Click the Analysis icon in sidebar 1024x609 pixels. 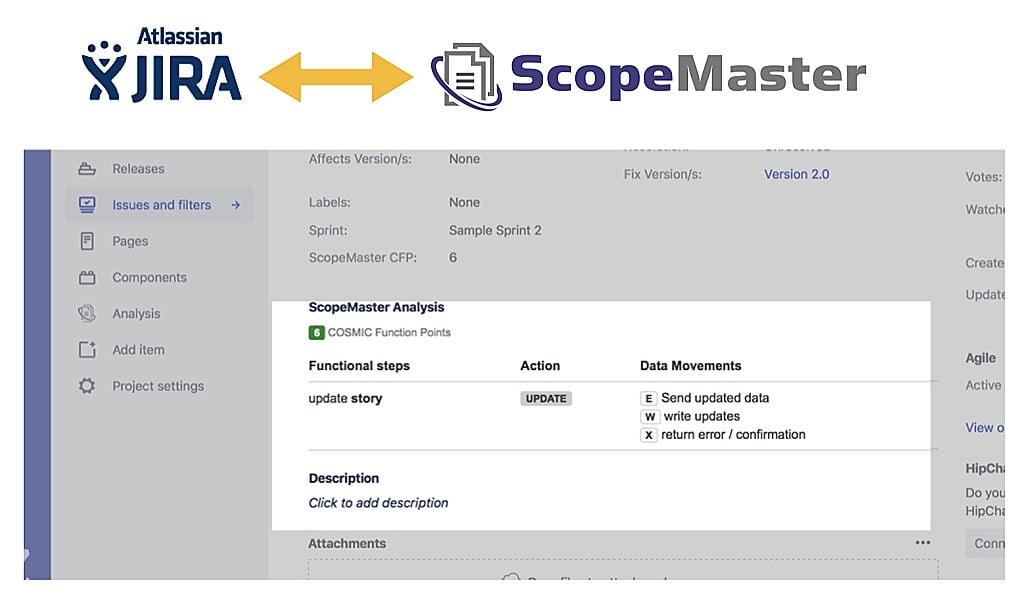[87, 314]
